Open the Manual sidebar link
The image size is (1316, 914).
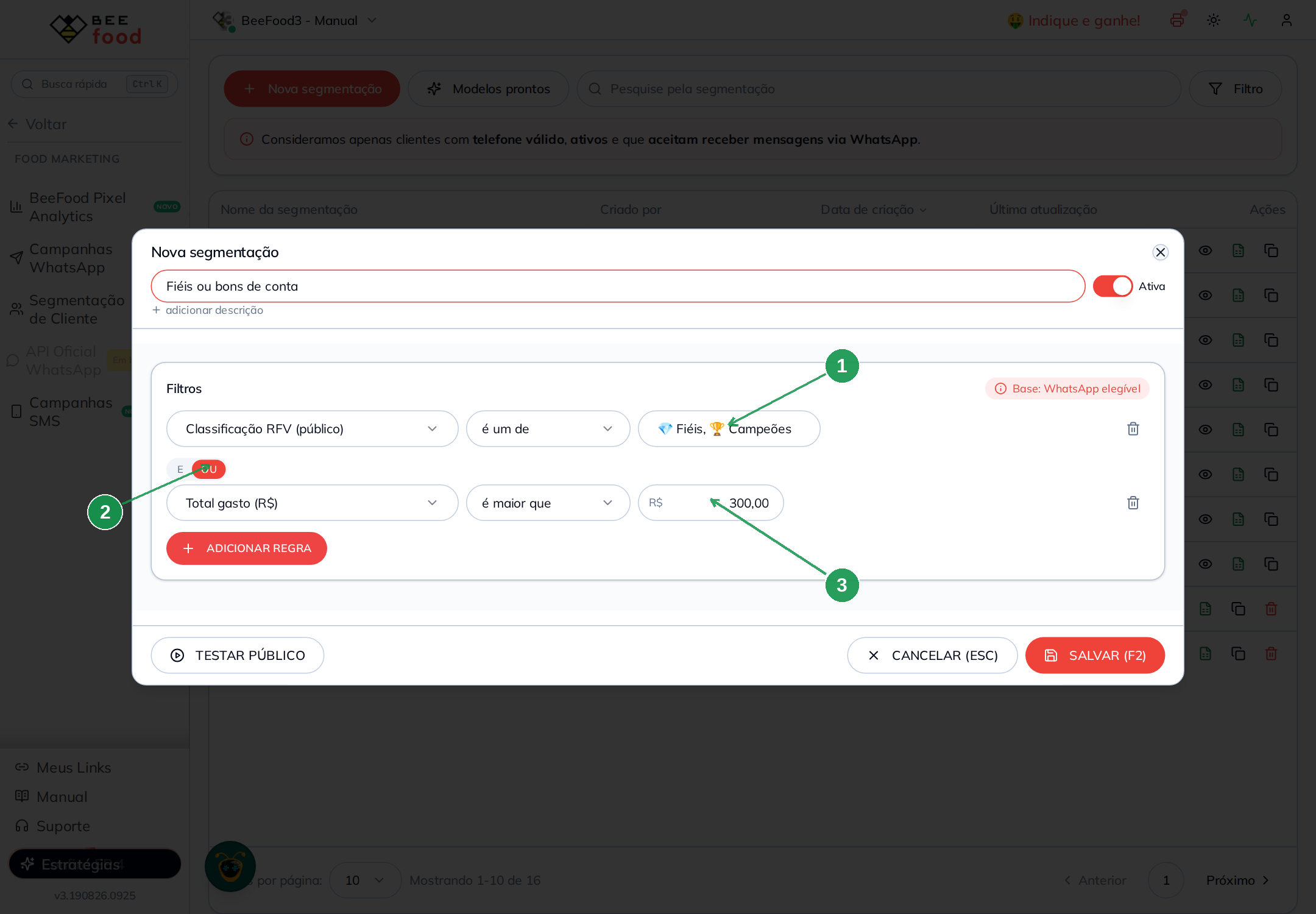click(52, 797)
